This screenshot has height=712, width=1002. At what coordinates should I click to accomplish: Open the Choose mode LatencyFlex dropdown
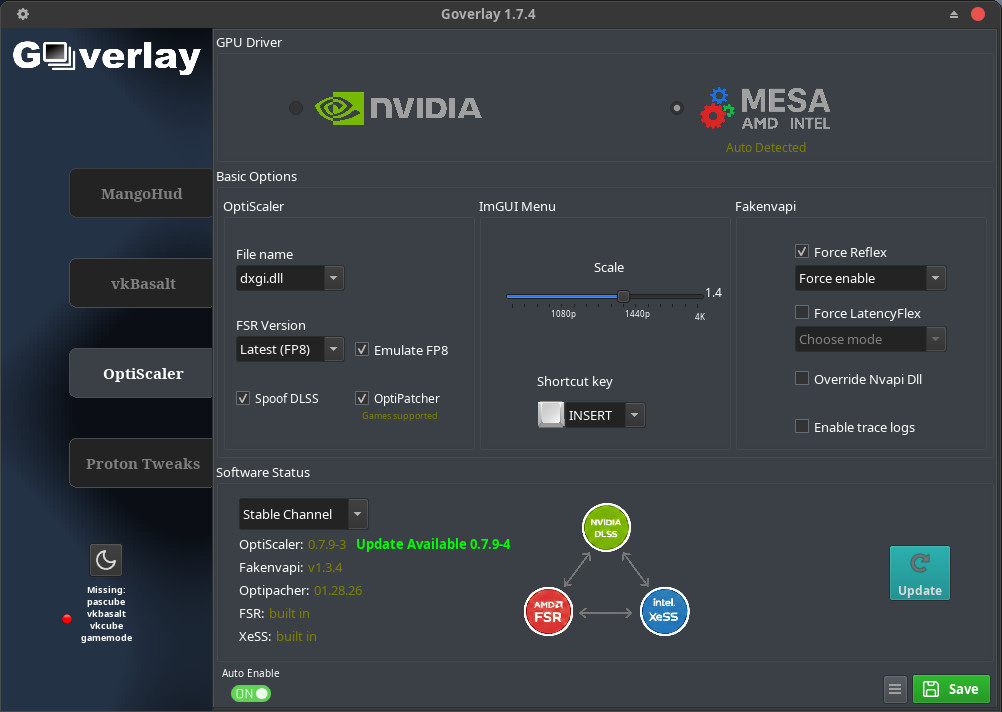coord(870,339)
